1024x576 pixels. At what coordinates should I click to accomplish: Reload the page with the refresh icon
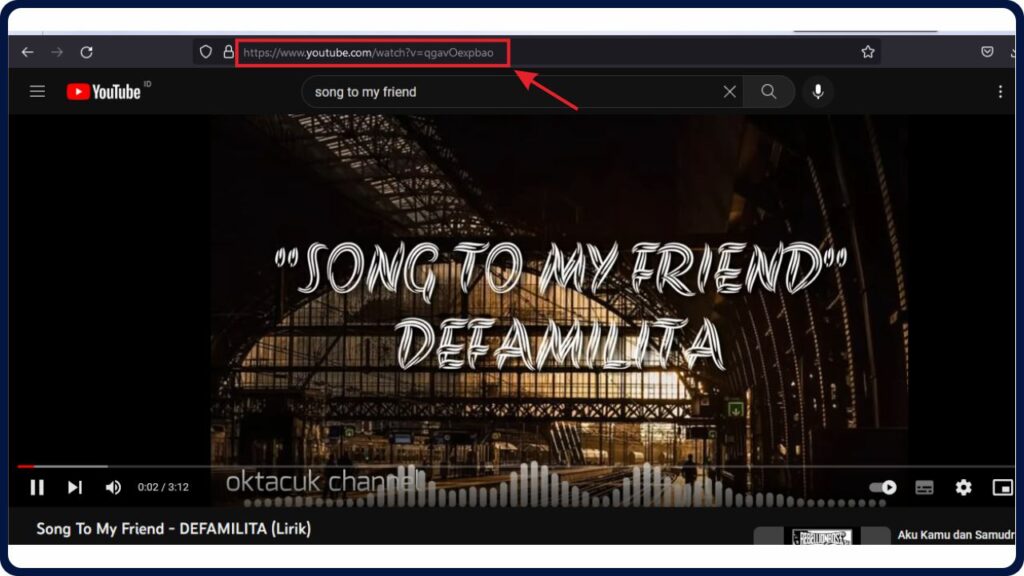(x=86, y=52)
